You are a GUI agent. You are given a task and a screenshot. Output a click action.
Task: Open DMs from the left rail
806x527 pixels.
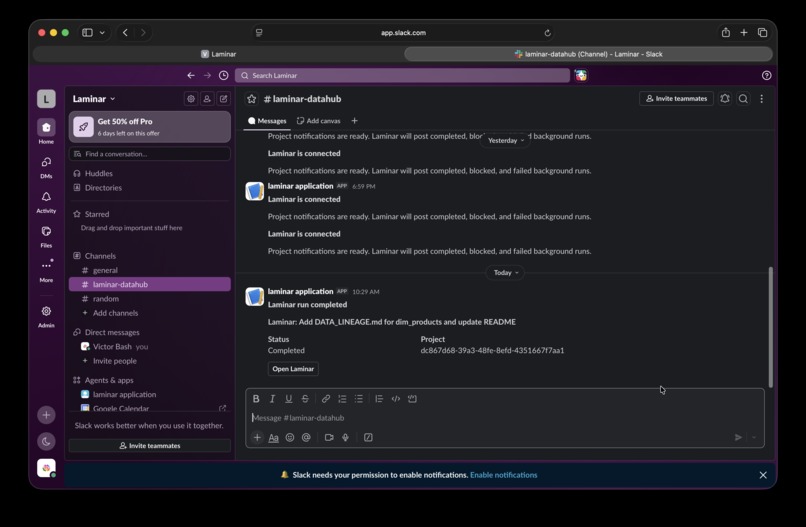point(46,167)
